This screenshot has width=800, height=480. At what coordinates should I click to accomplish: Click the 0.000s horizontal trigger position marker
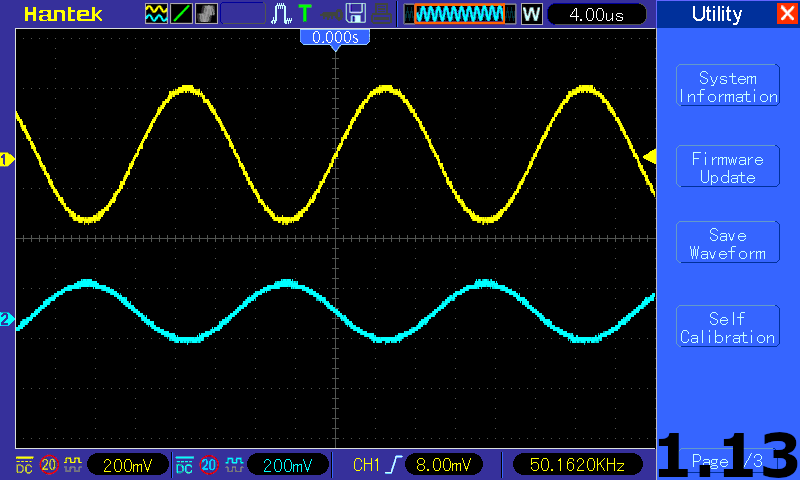tap(335, 37)
